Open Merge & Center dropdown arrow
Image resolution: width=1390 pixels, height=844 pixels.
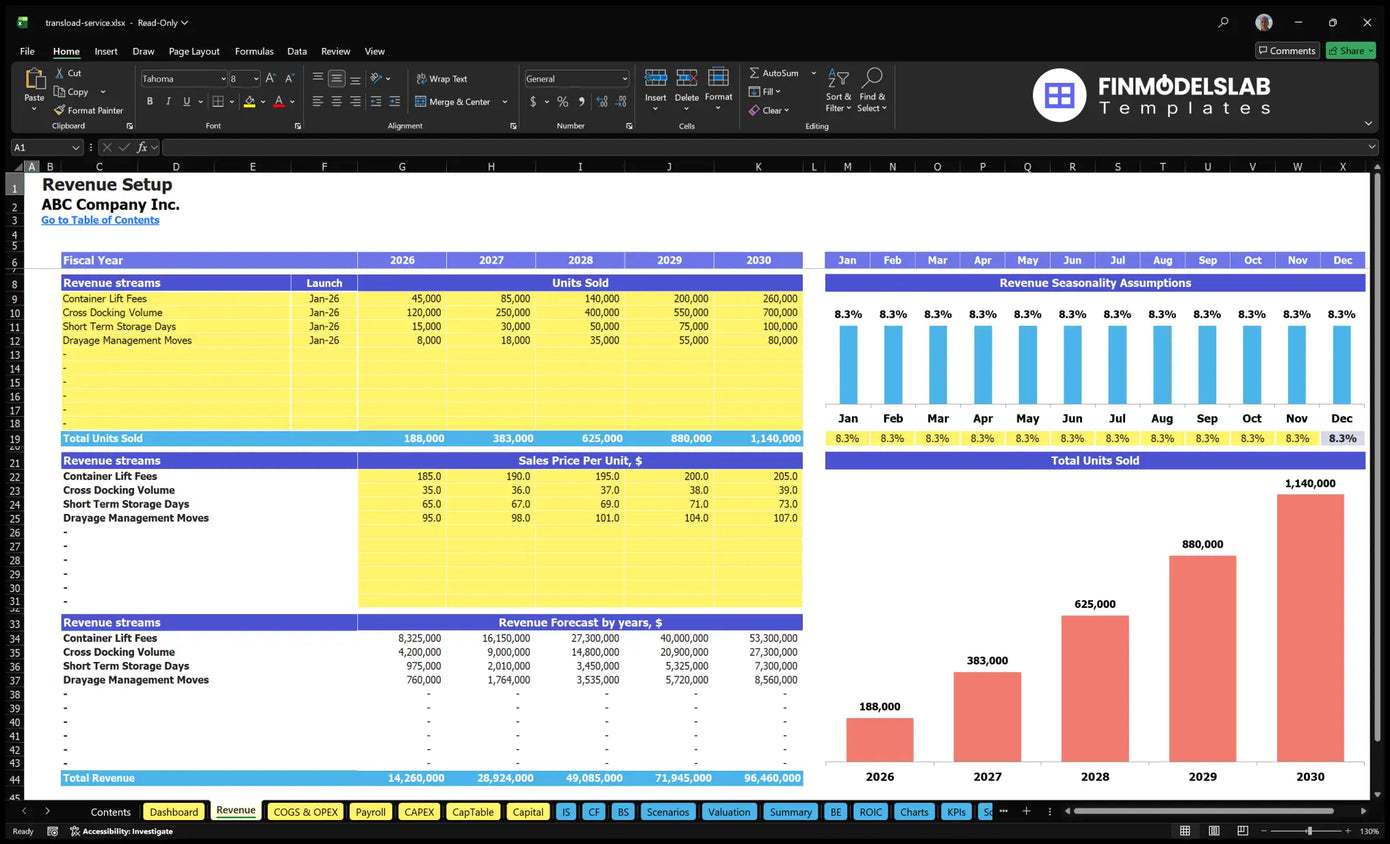click(505, 102)
